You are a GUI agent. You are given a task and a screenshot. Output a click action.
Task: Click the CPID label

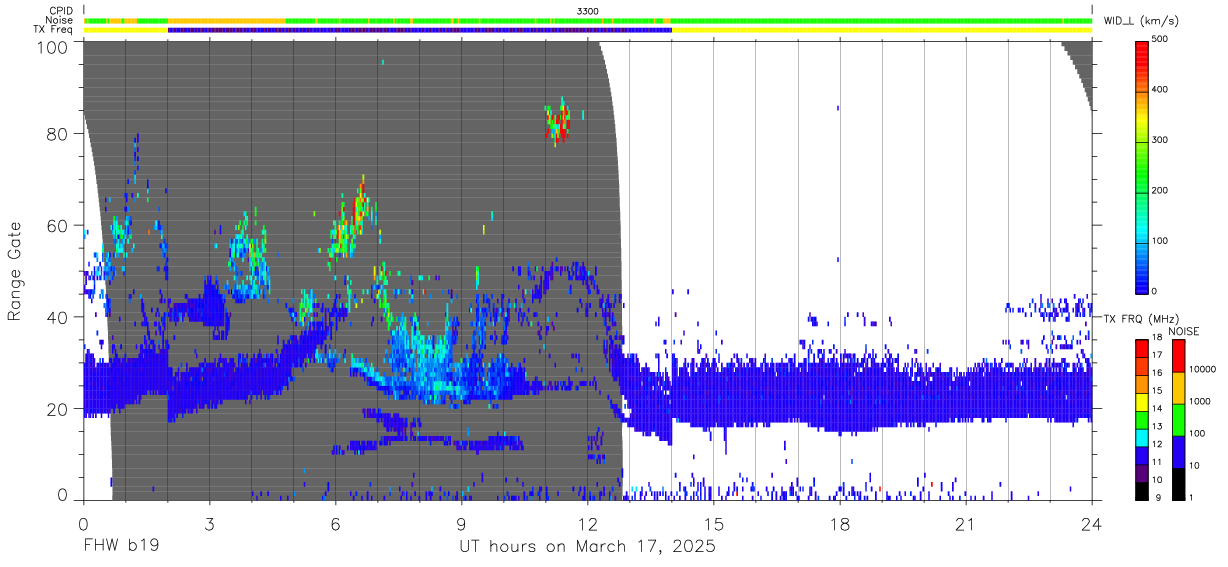coord(60,10)
